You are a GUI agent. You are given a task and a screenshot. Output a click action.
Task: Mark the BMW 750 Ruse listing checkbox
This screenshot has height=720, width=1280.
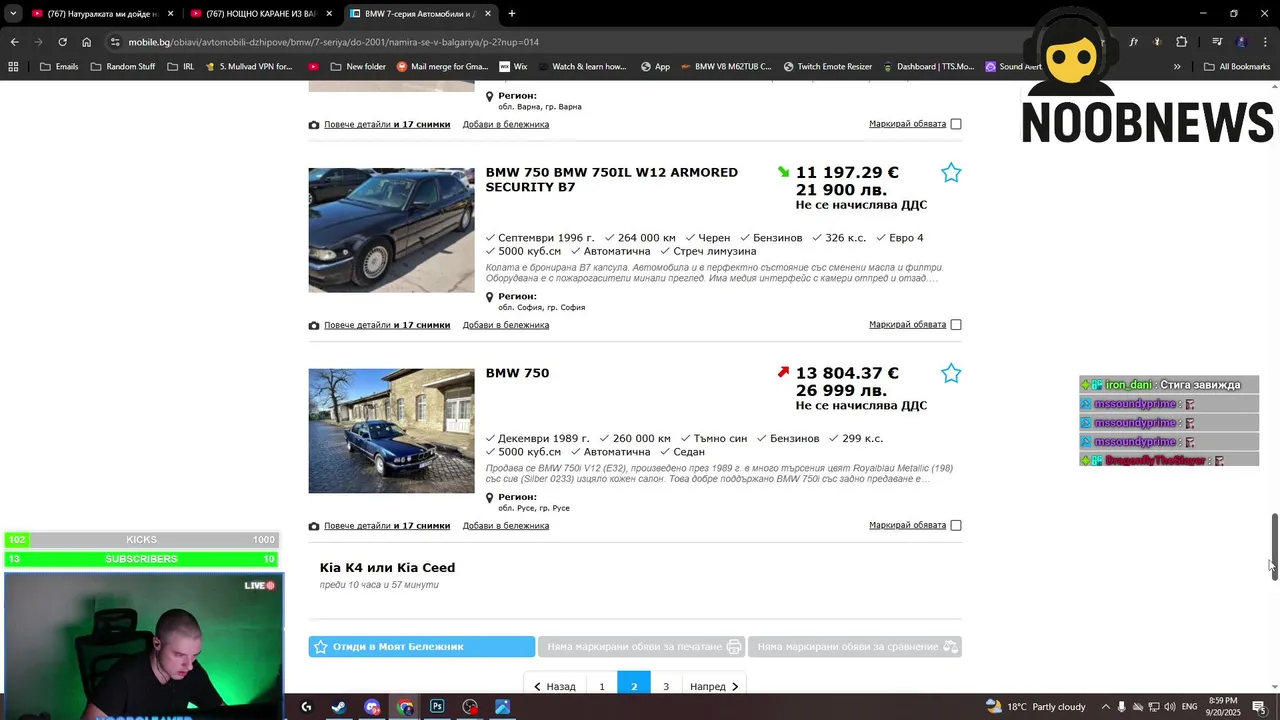click(956, 526)
